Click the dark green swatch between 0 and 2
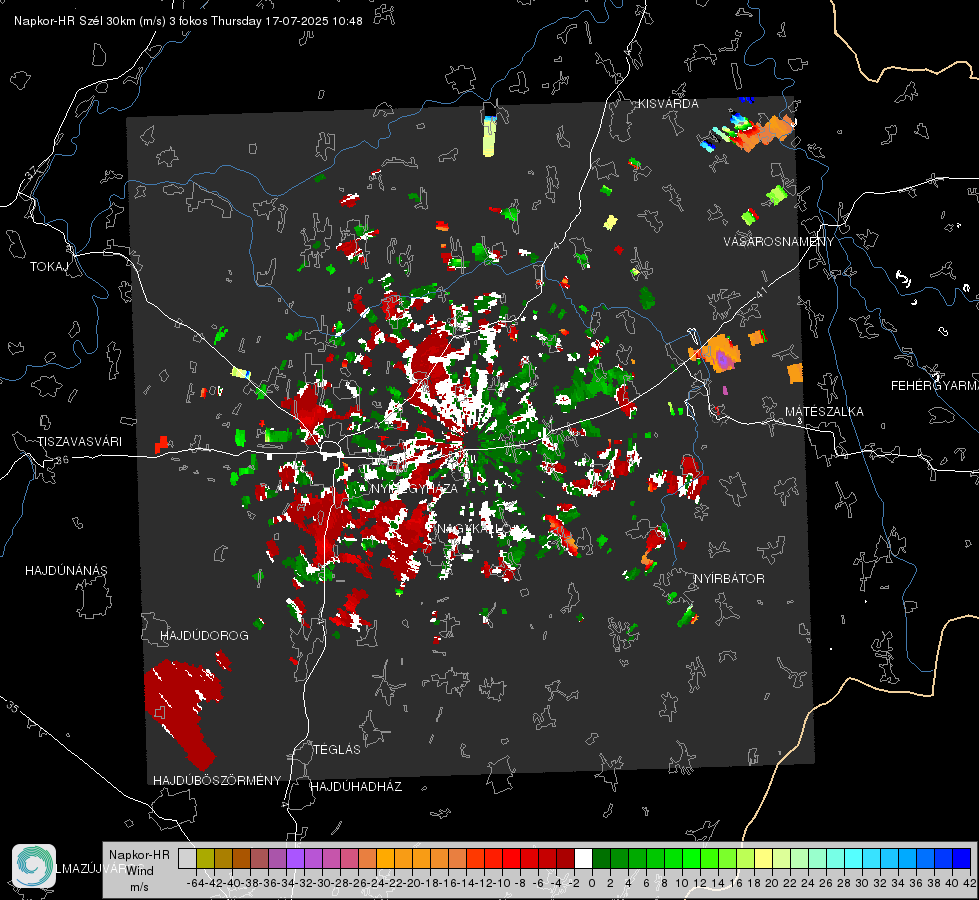This screenshot has width=979, height=900. pyautogui.click(x=601, y=858)
